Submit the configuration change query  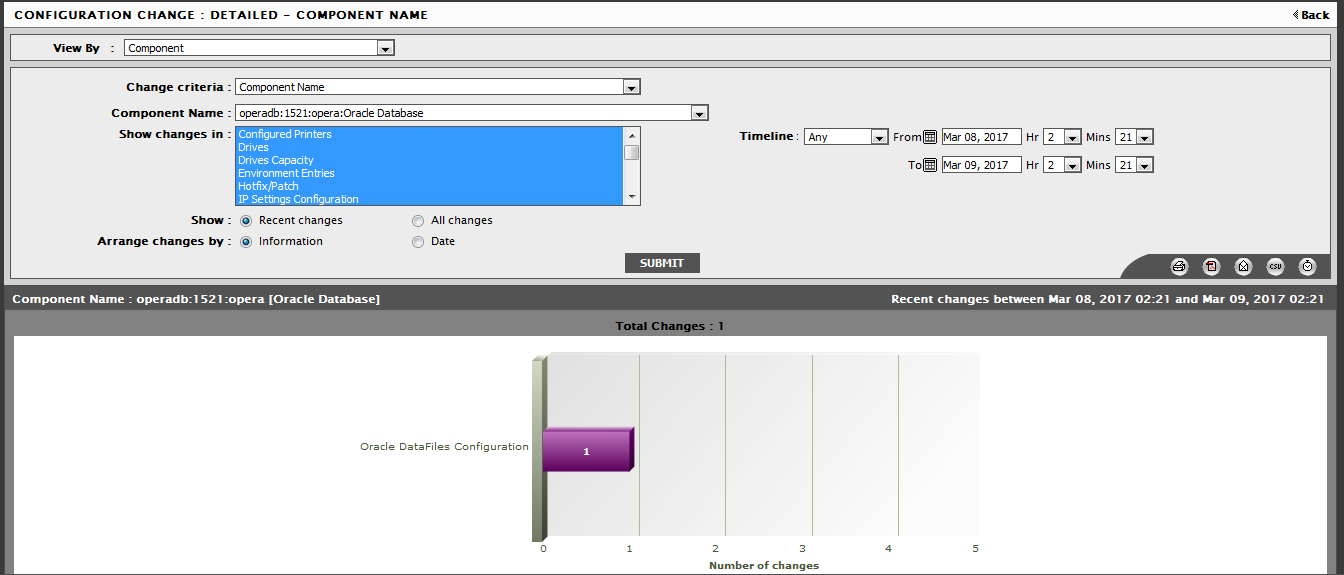(x=662, y=263)
